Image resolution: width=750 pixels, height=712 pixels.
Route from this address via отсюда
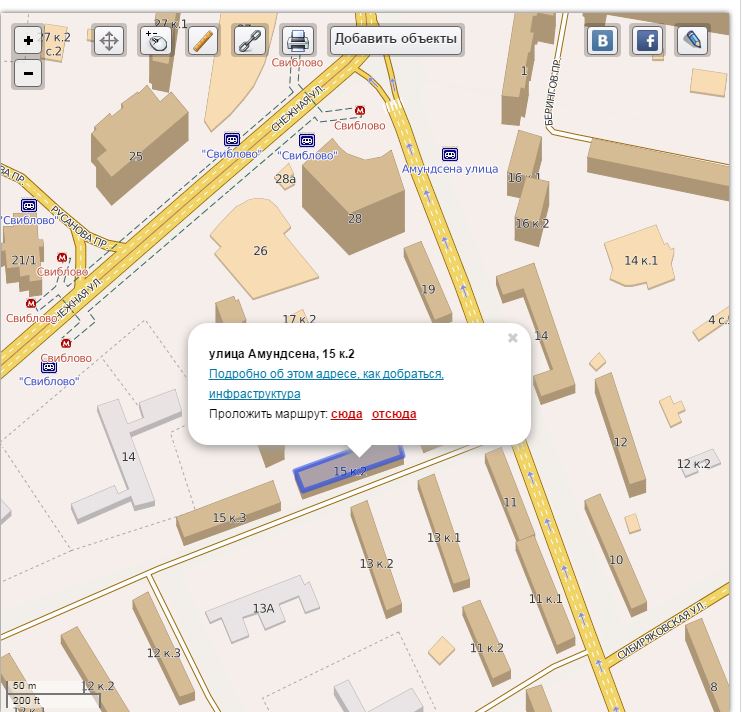tap(394, 414)
